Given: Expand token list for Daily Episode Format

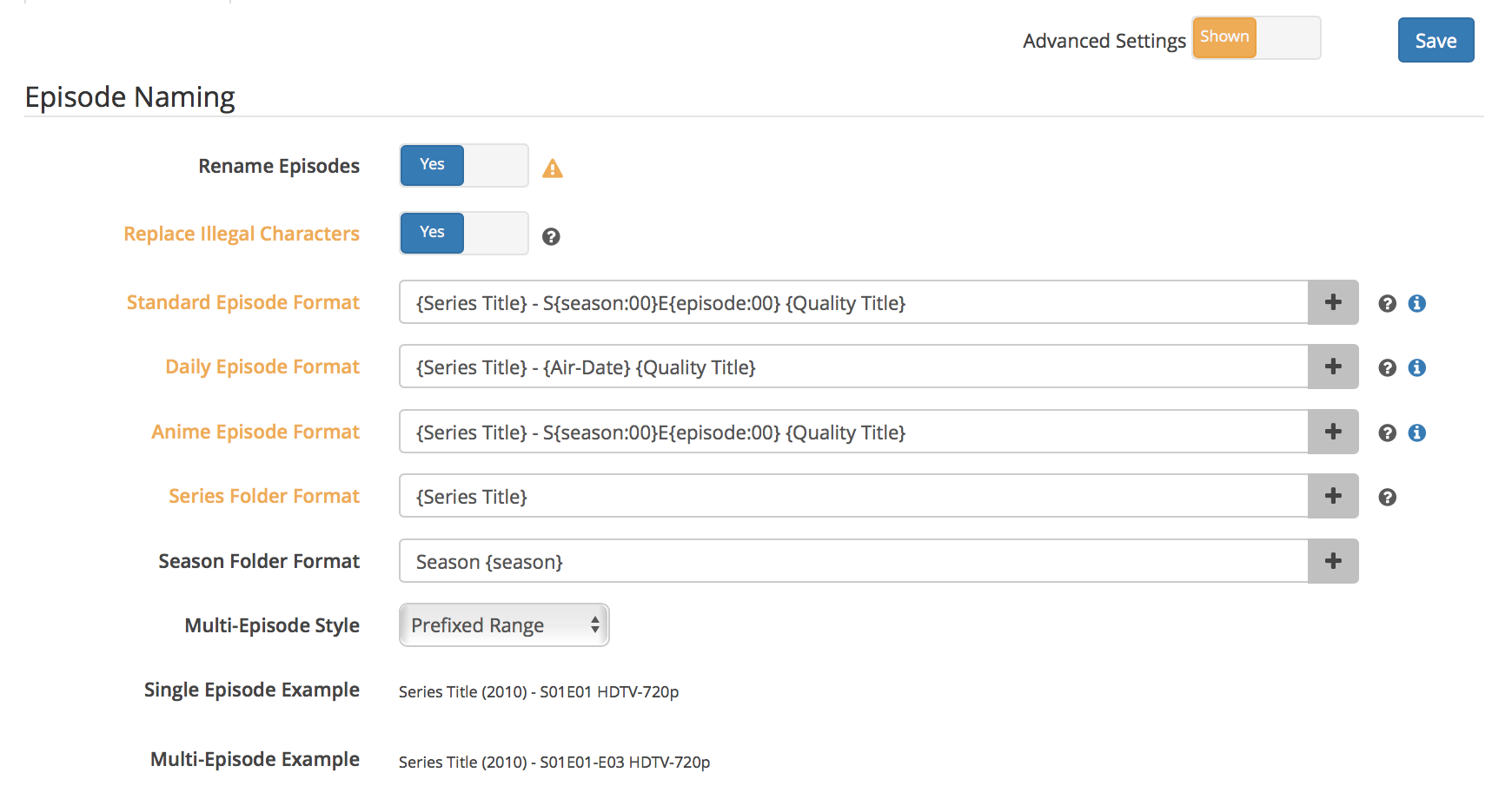Looking at the screenshot, I should 1333,367.
